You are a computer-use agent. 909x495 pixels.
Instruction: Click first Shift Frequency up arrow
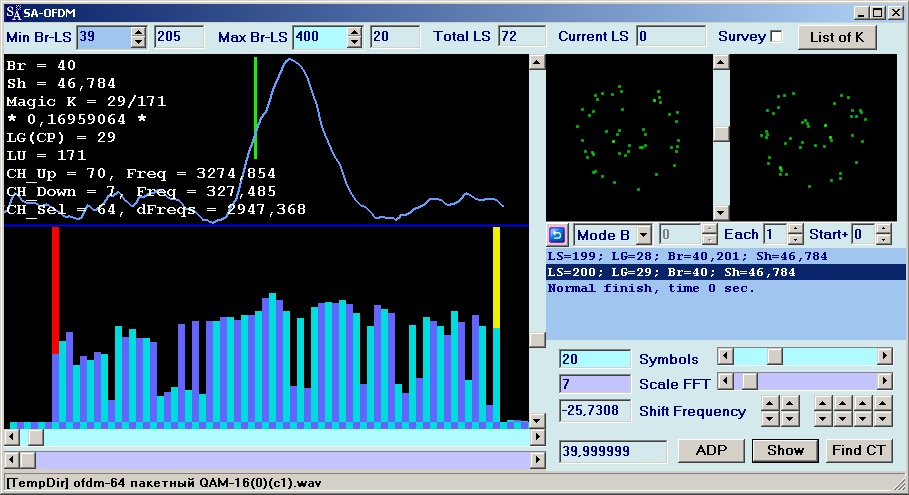coord(770,404)
